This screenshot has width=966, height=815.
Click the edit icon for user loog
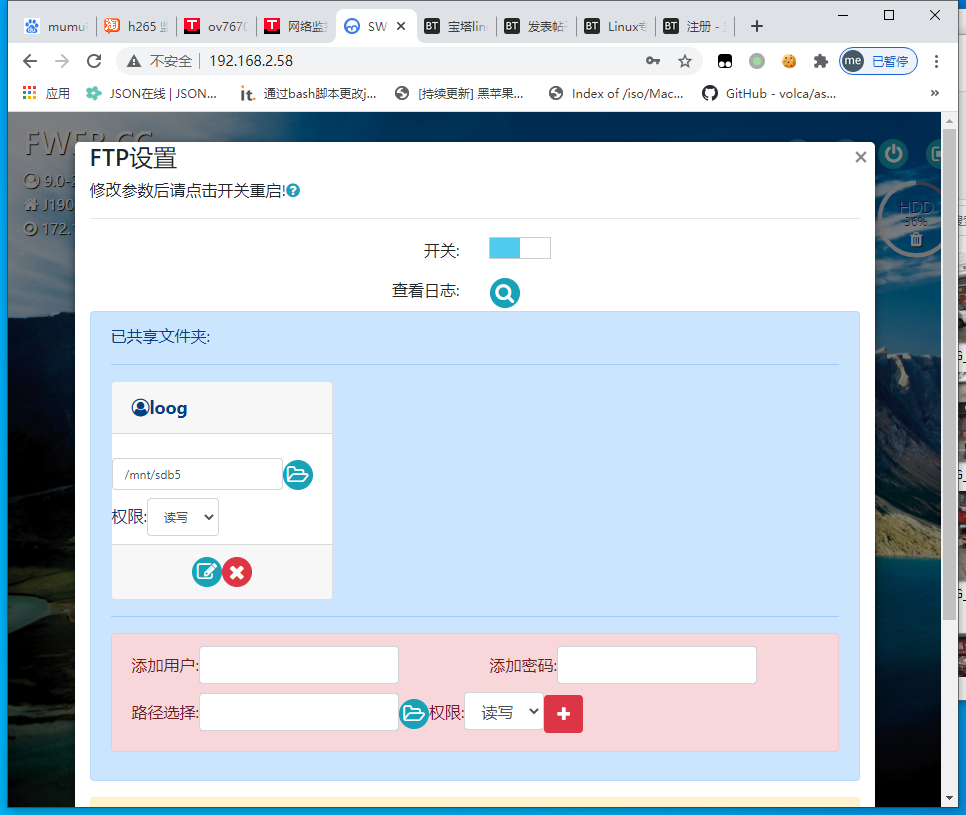207,572
